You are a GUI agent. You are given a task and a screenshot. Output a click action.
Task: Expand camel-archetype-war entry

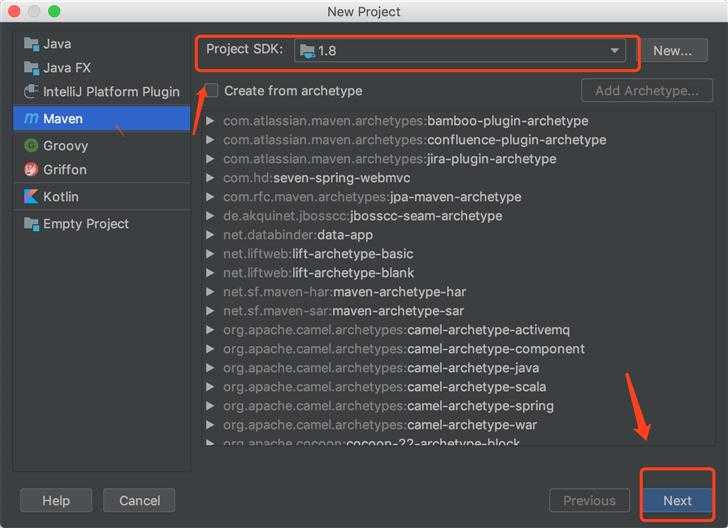coord(210,425)
